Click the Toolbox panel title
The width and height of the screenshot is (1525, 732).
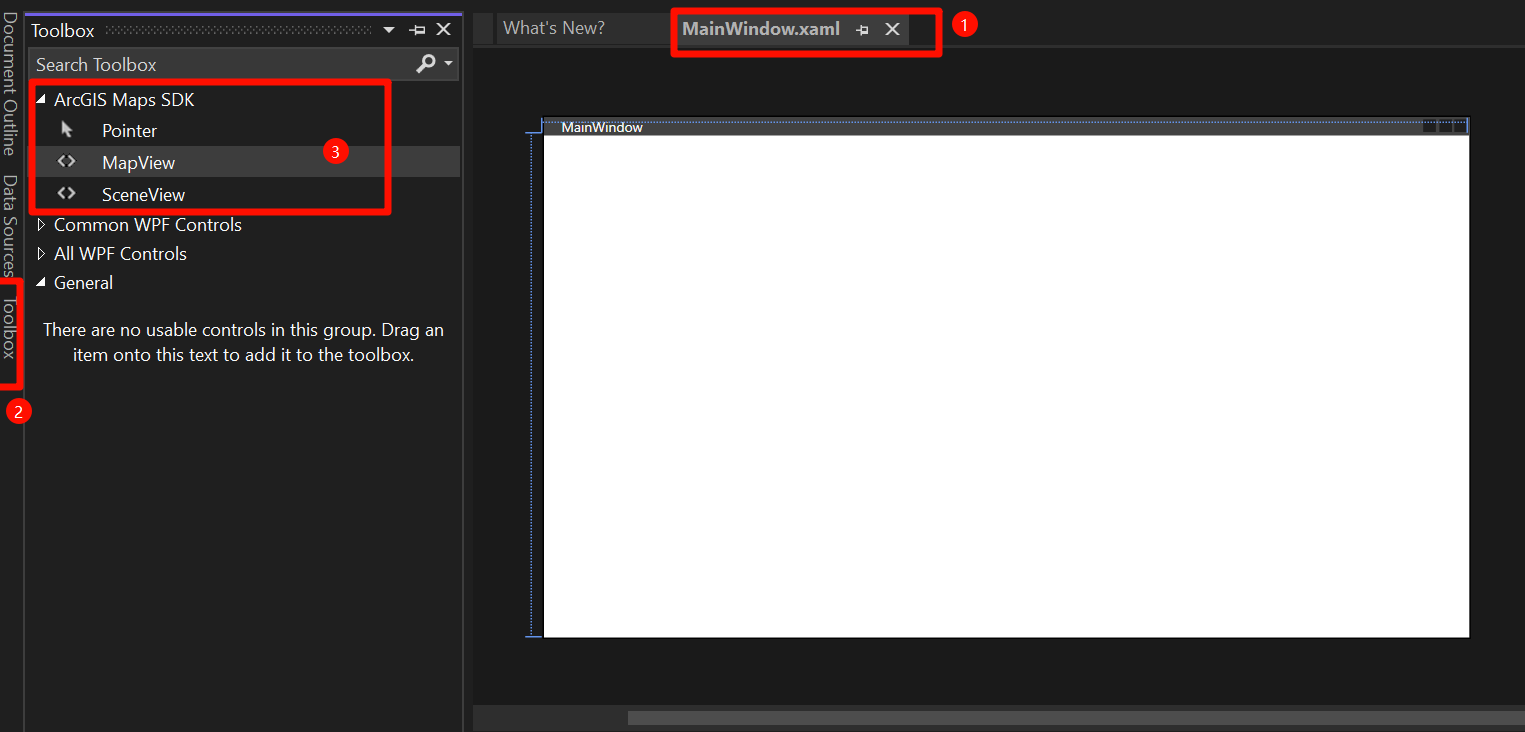pos(63,30)
